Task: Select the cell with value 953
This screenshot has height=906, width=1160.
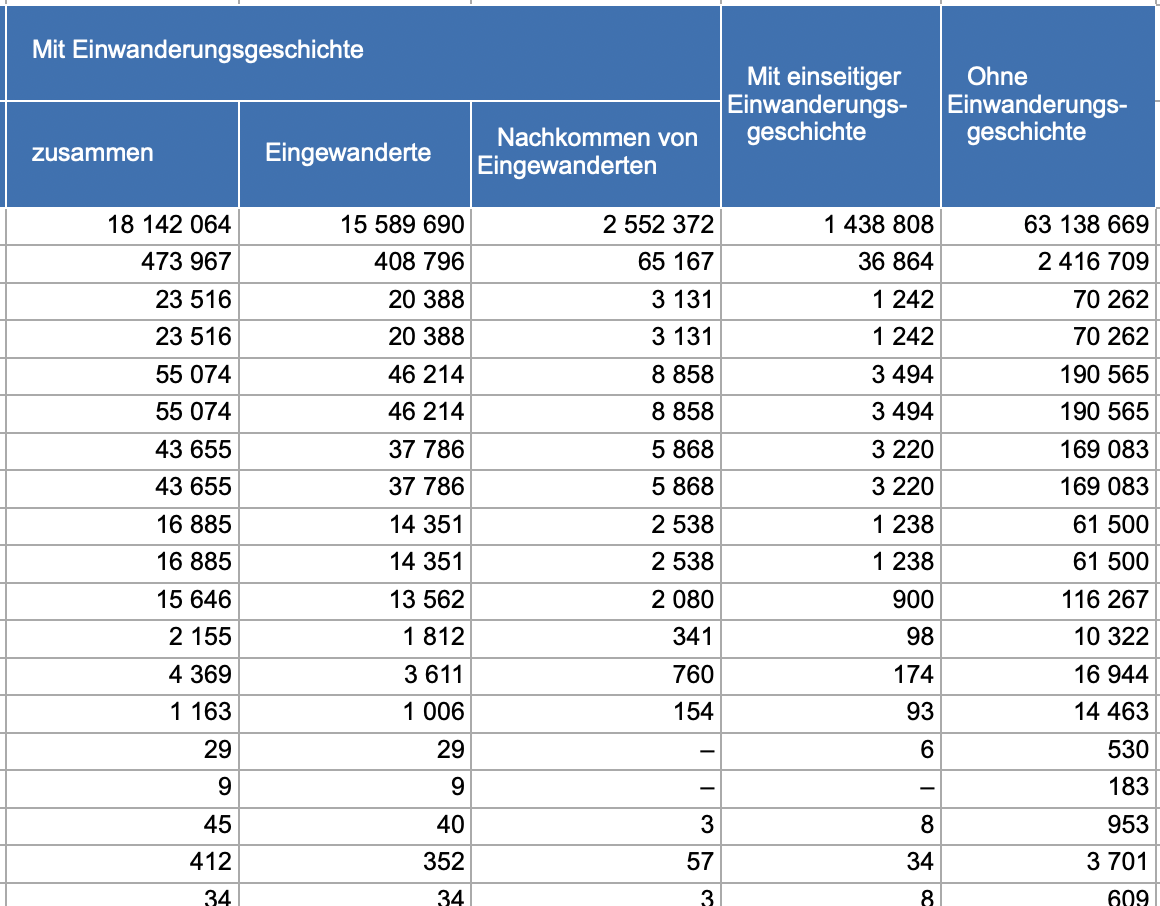Action: tap(1048, 825)
